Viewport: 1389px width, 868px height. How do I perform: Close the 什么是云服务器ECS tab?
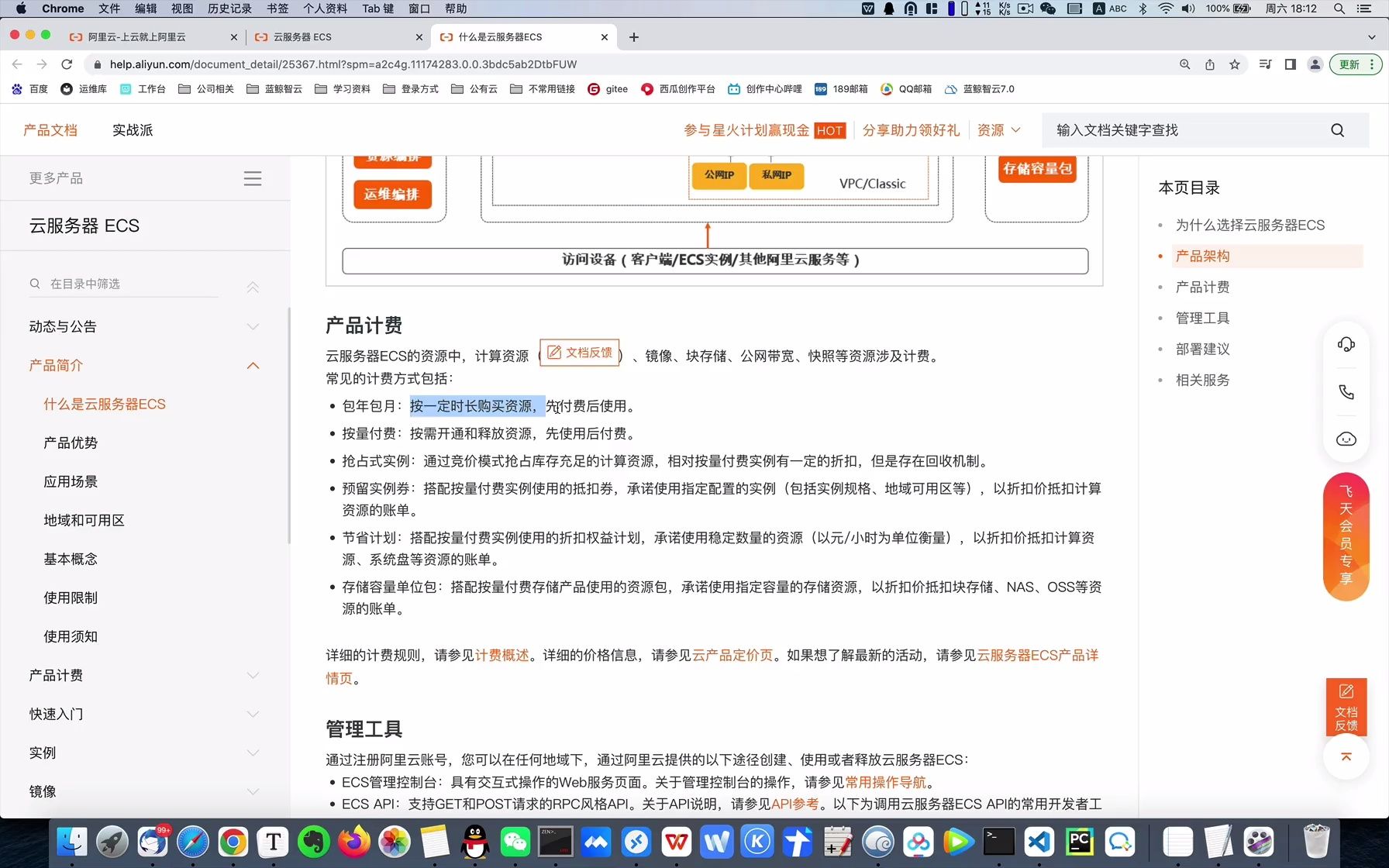[x=605, y=37]
